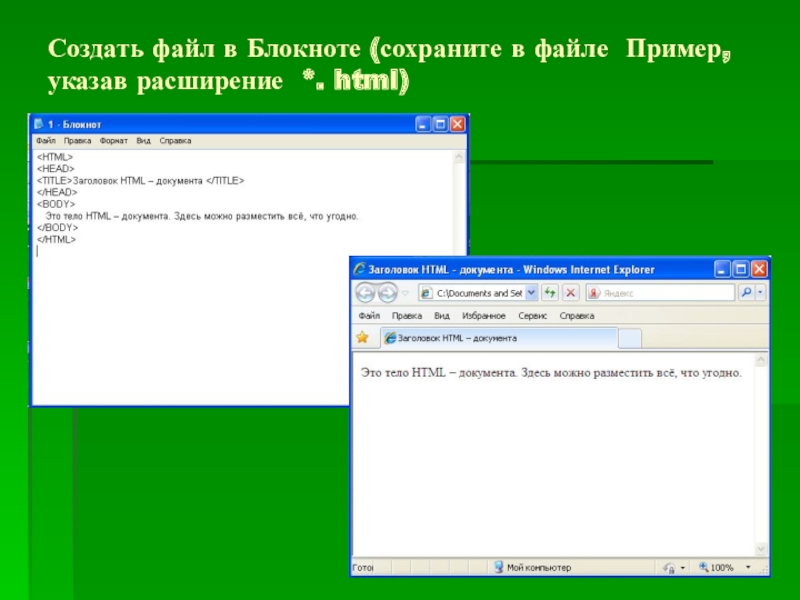The height and width of the screenshot is (600, 800).
Task: Click the magnifier Search button
Action: 746,292
